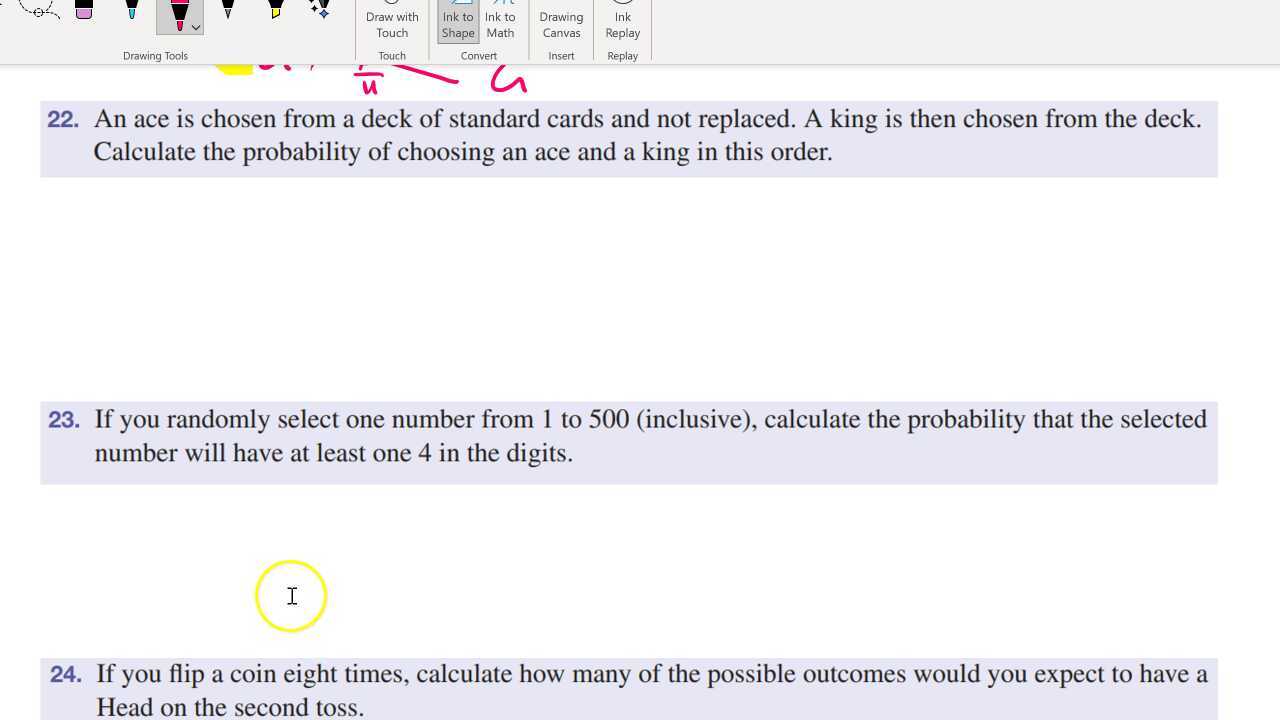Click the text 'If you flip a coin eight times'
Viewport: 1280px width, 720px height.
(253, 675)
